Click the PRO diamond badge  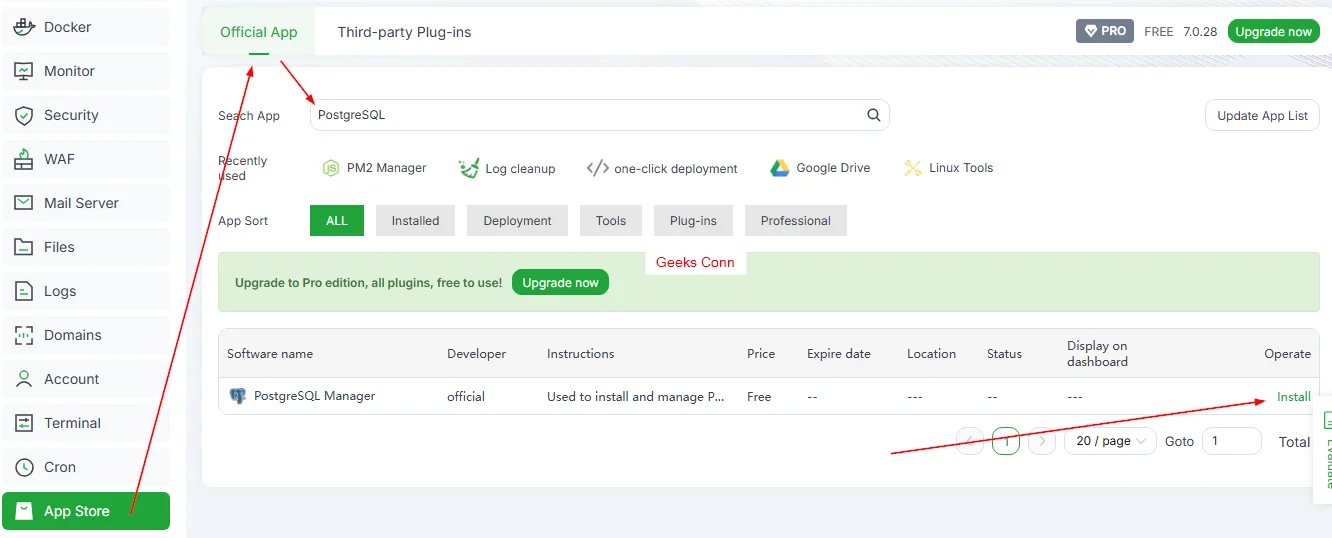1105,31
